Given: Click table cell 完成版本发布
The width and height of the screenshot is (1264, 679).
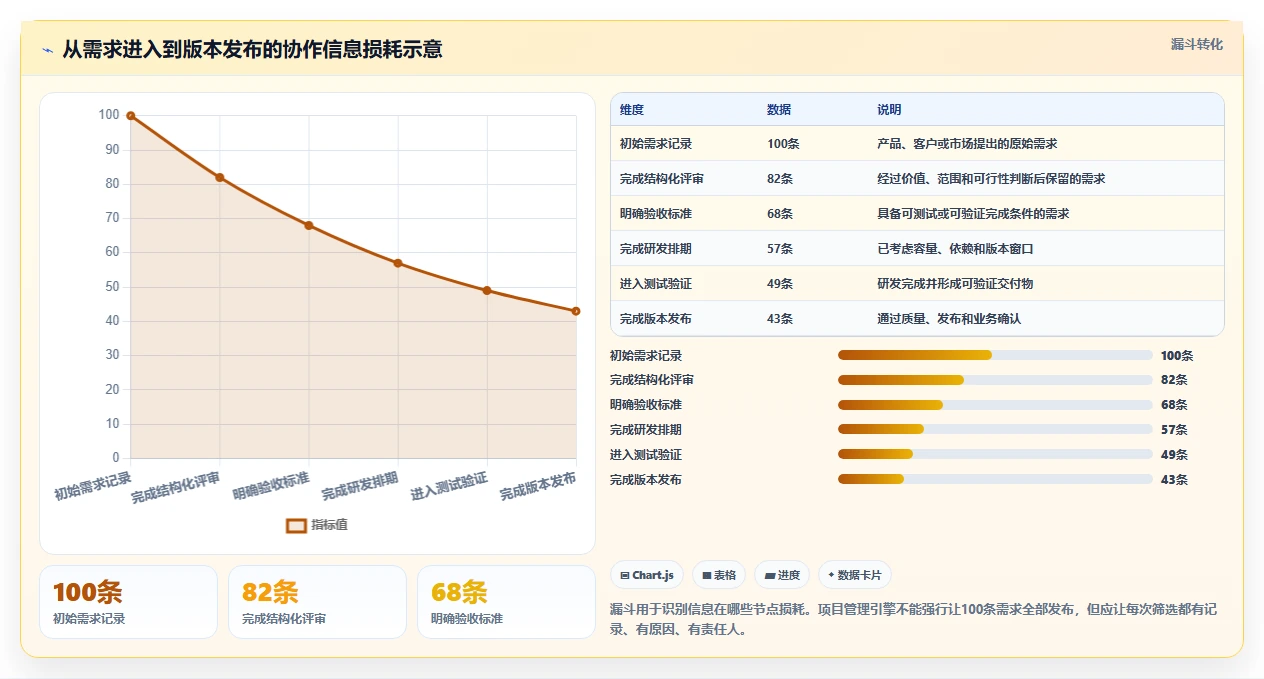Looking at the screenshot, I should (x=656, y=319).
